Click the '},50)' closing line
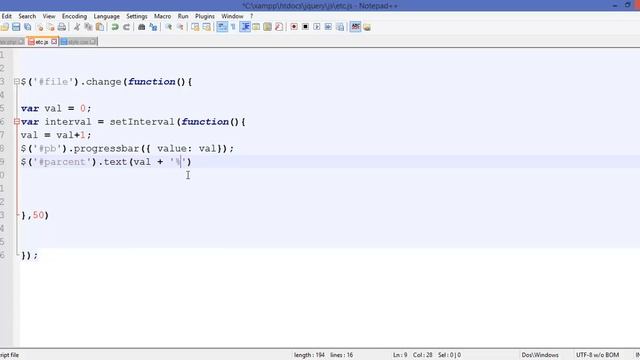640x360 pixels. (x=35, y=215)
